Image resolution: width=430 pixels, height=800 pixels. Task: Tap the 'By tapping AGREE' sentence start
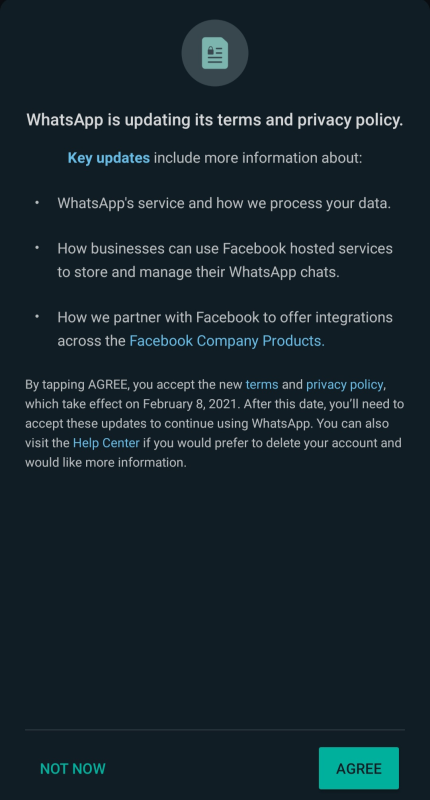(x=77, y=385)
